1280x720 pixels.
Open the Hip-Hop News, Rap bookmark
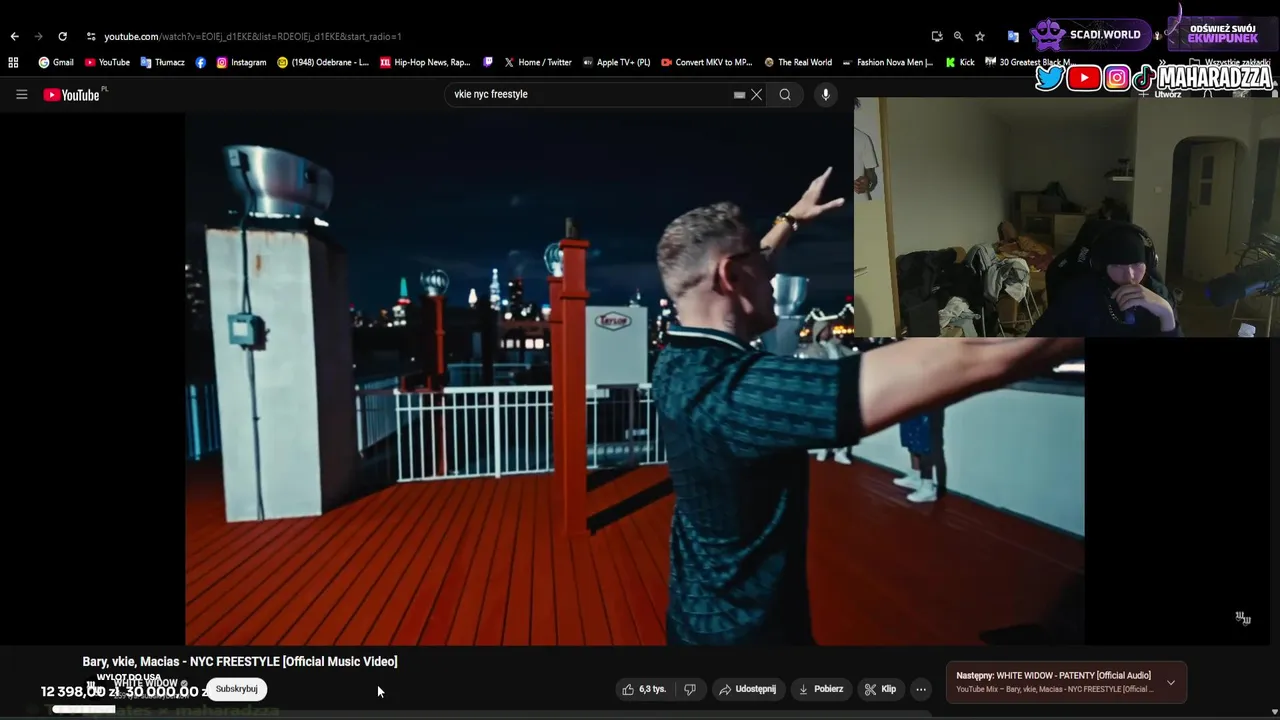[x=425, y=62]
